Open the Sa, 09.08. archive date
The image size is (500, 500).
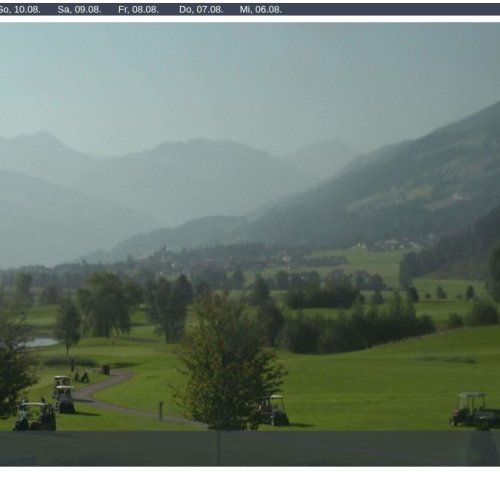click(x=79, y=10)
